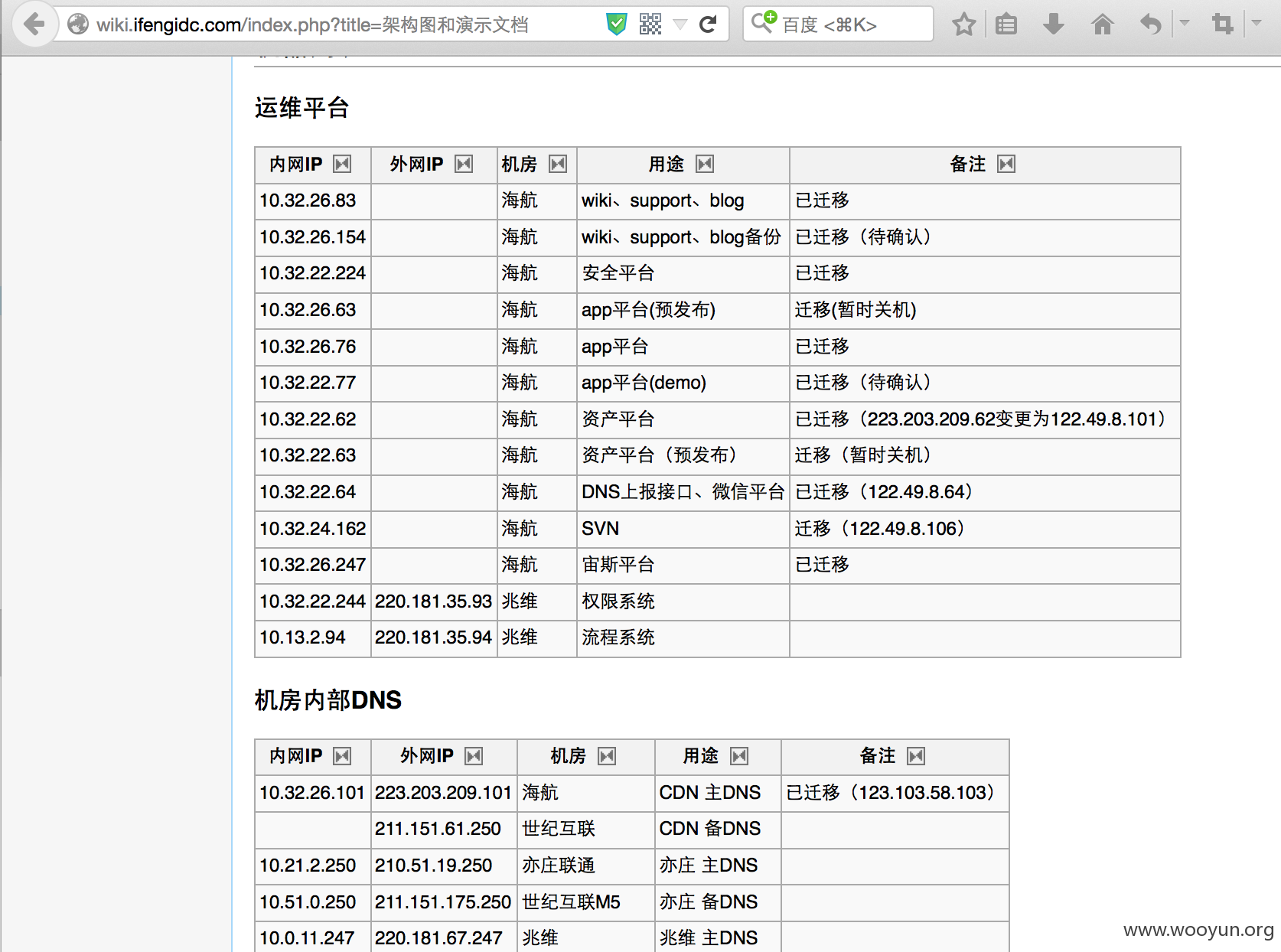1281x952 pixels.
Task: Show bookmarks list icon
Action: pyautogui.click(x=1006, y=24)
